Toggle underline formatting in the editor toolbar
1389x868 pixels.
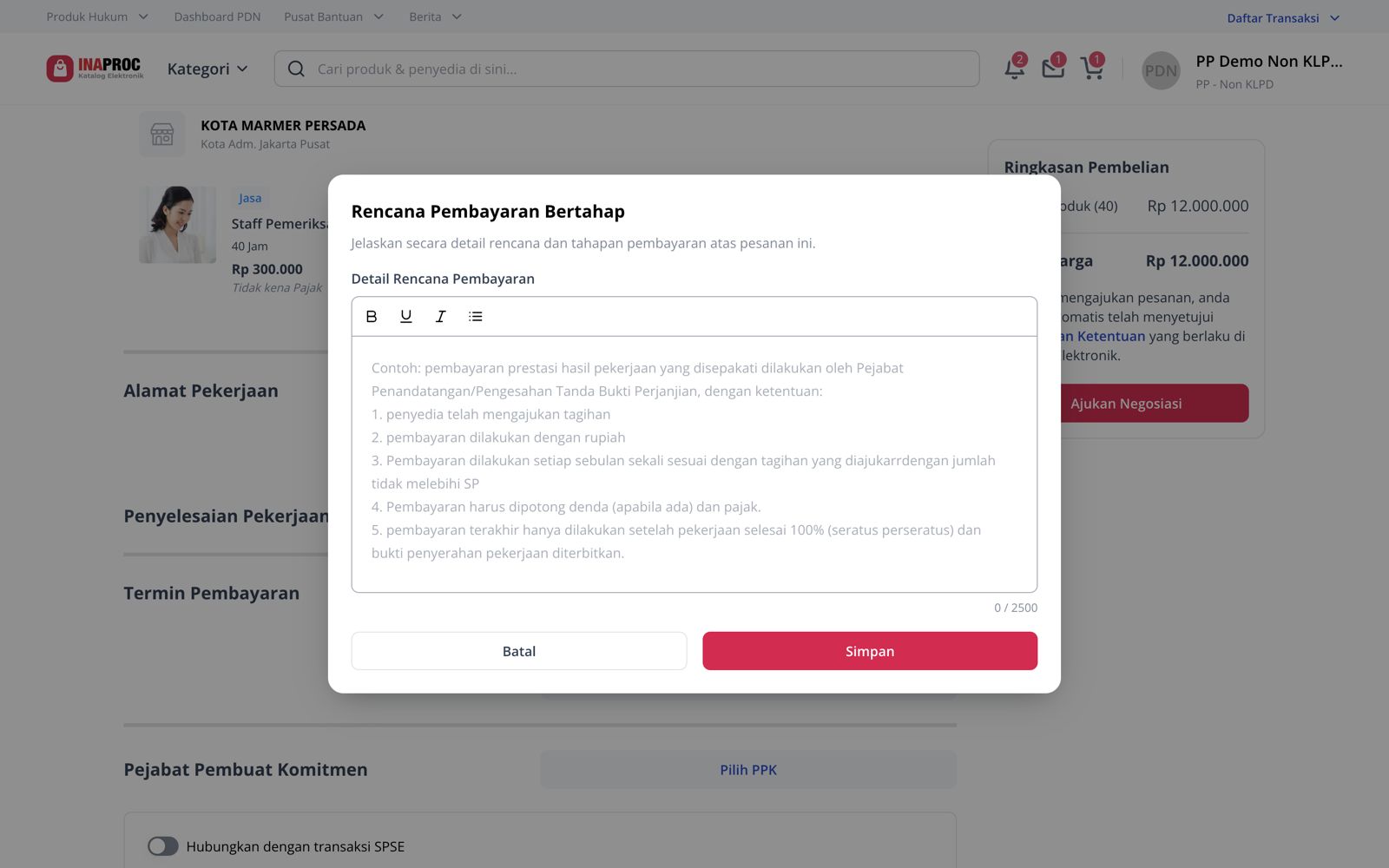(x=405, y=317)
